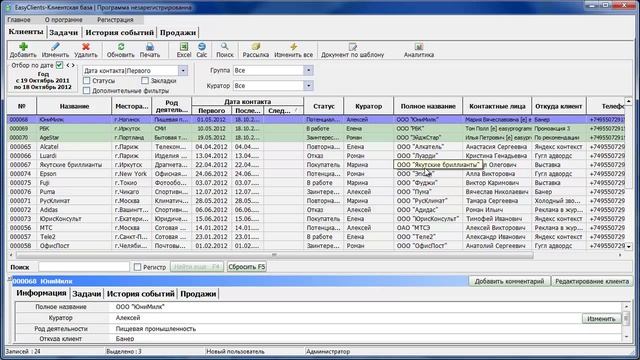
Task: Click the table's horizontal scrollbar thumb
Action: (x=274, y=255)
